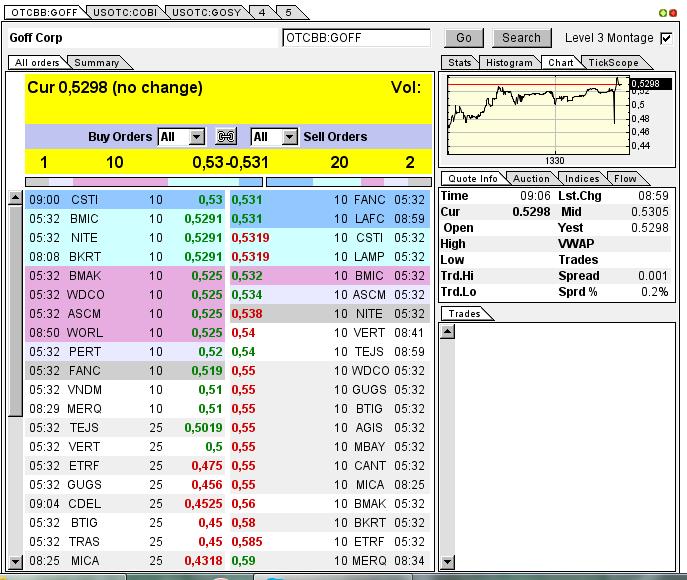Open the Auction tab
The height and width of the screenshot is (580, 687).
pos(531,179)
